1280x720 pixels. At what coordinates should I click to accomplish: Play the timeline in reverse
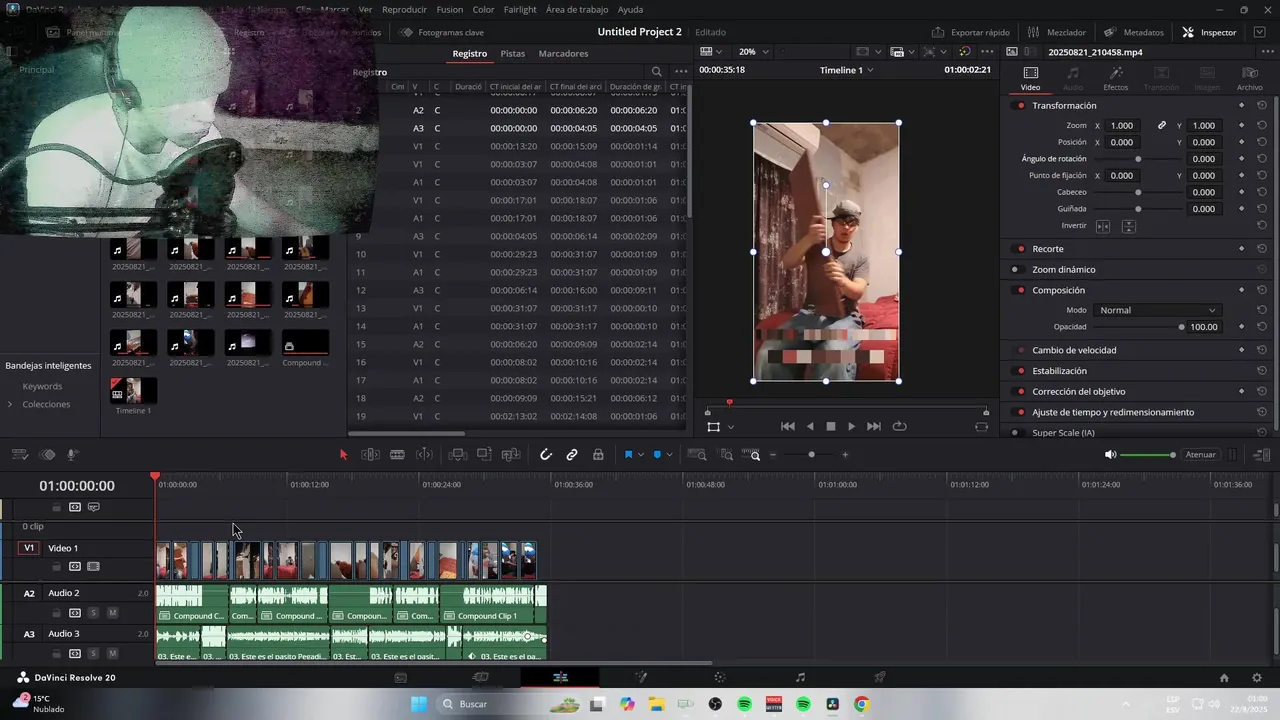pyautogui.click(x=810, y=426)
